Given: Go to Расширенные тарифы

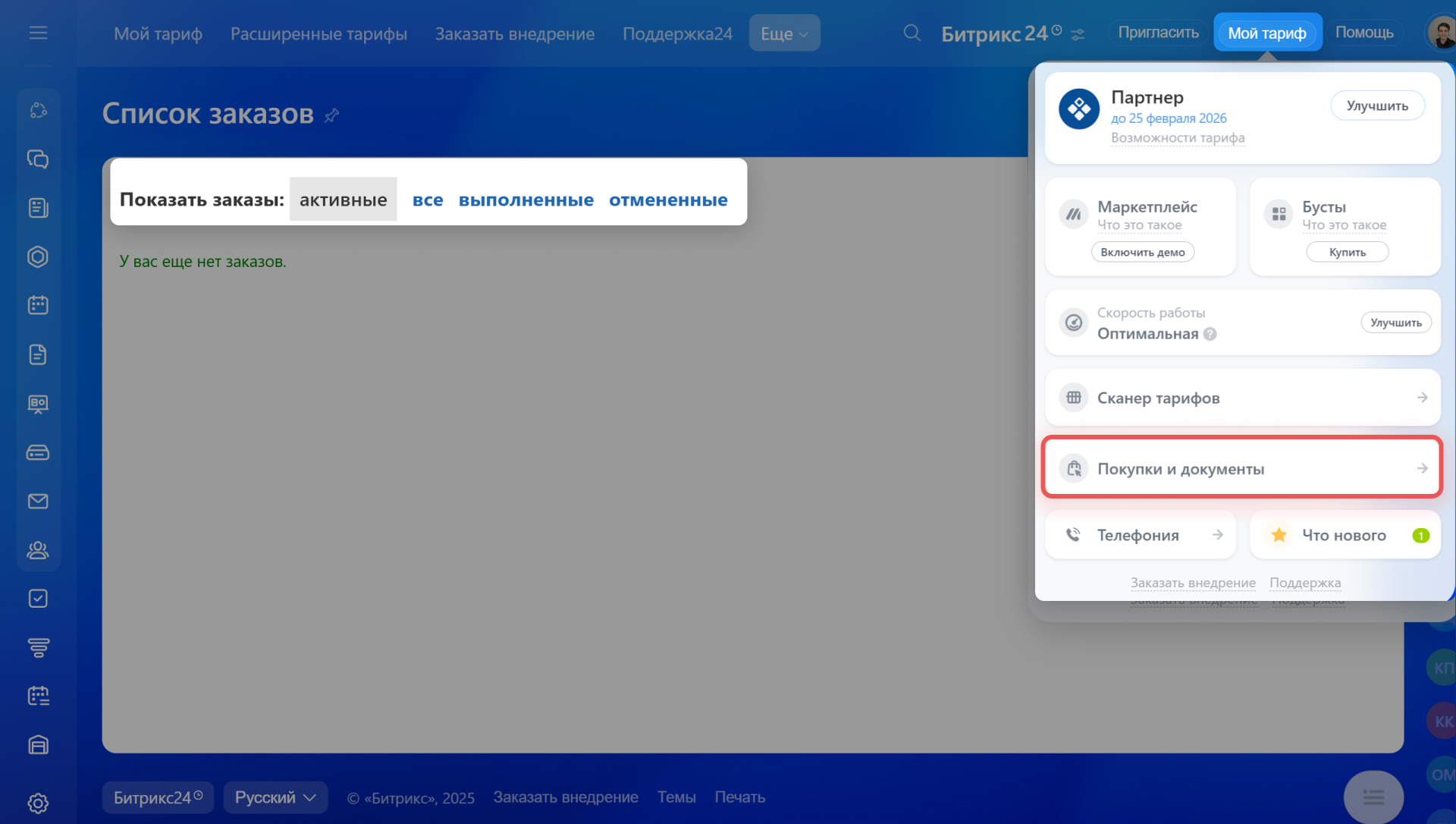Looking at the screenshot, I should (318, 33).
